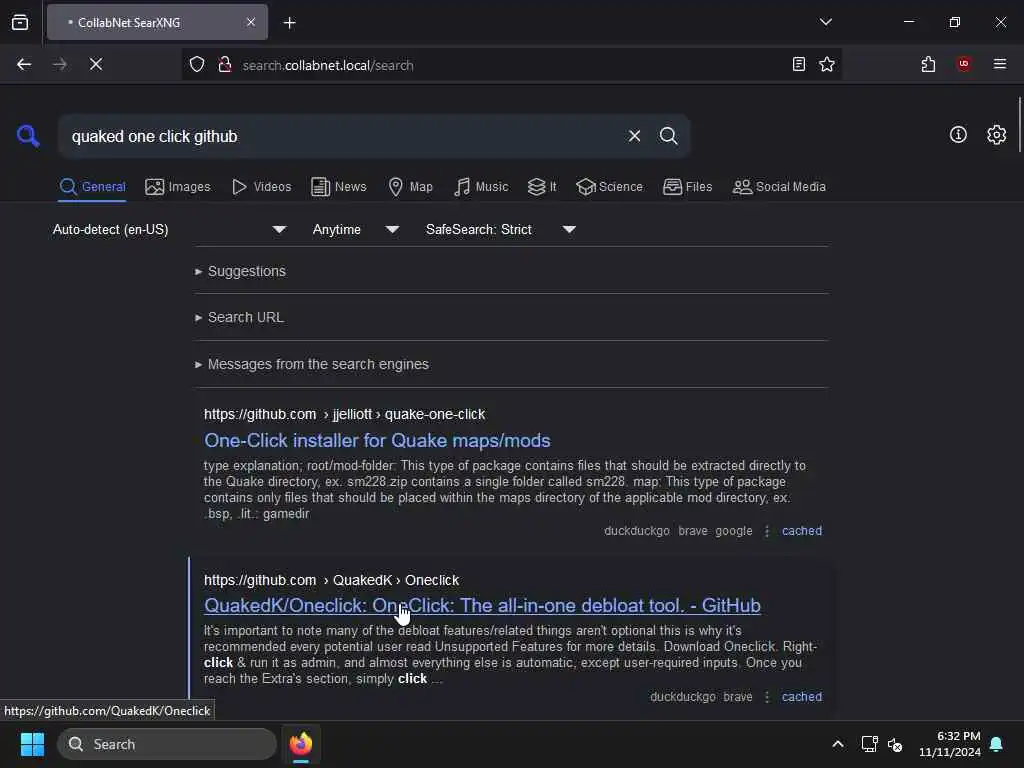Stop page loading with X button

[x=96, y=64]
